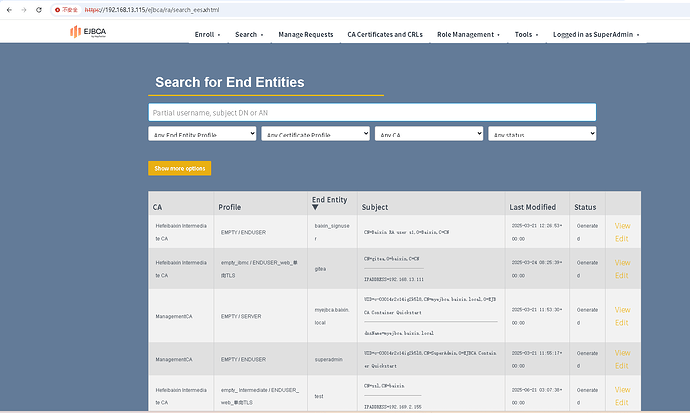Viewport: 690px width, 413px height.
Task: Click the Show more options button
Action: (179, 168)
